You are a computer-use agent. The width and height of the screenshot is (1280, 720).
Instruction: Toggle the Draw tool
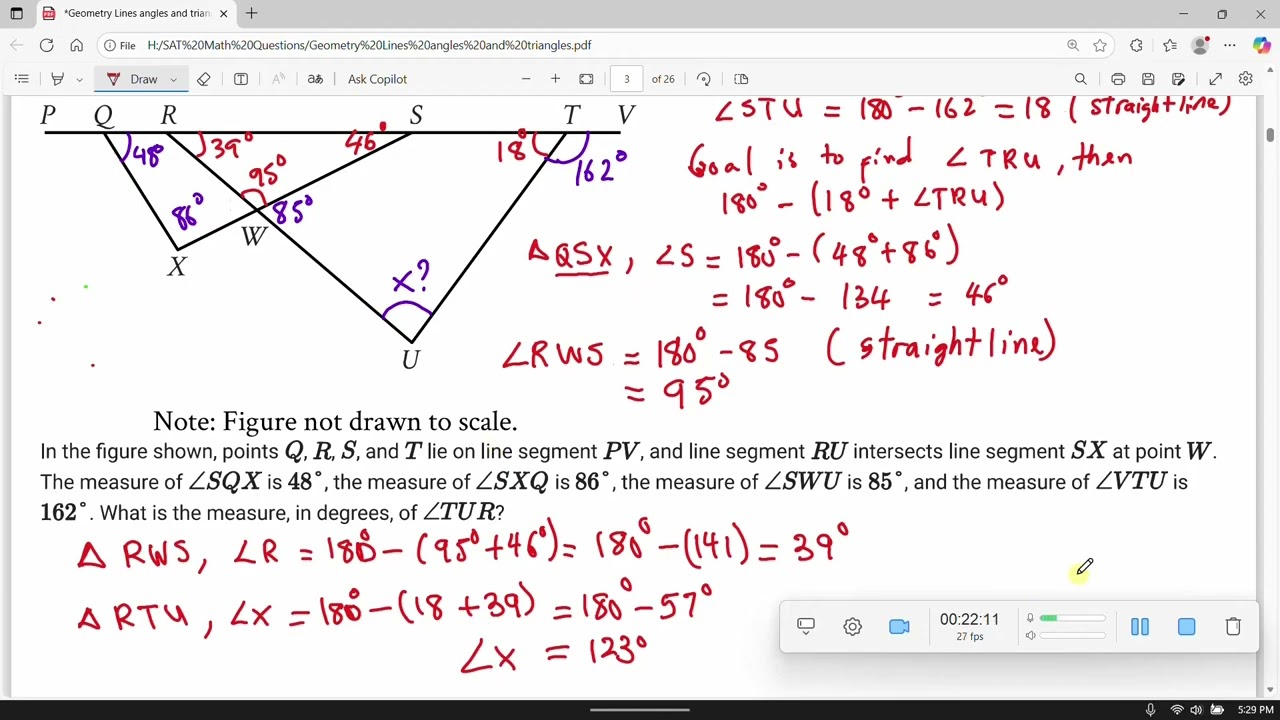pos(134,79)
